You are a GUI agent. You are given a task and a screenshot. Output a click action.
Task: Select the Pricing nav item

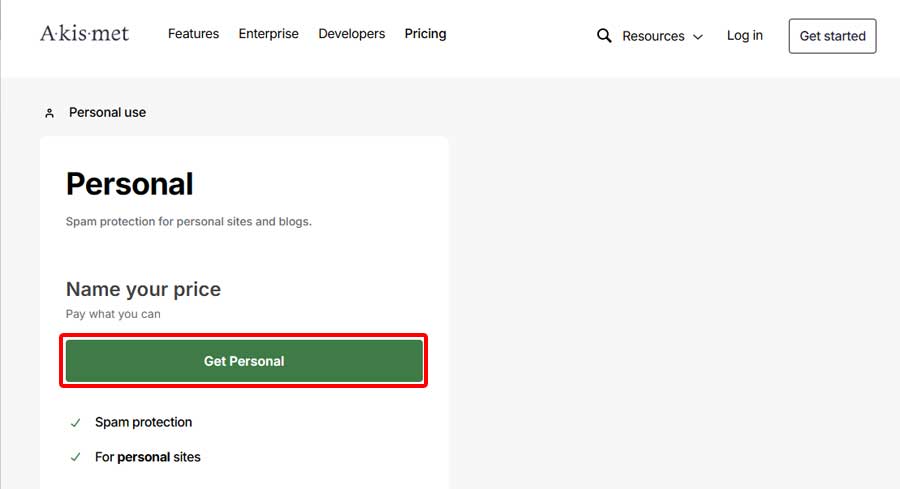point(425,34)
